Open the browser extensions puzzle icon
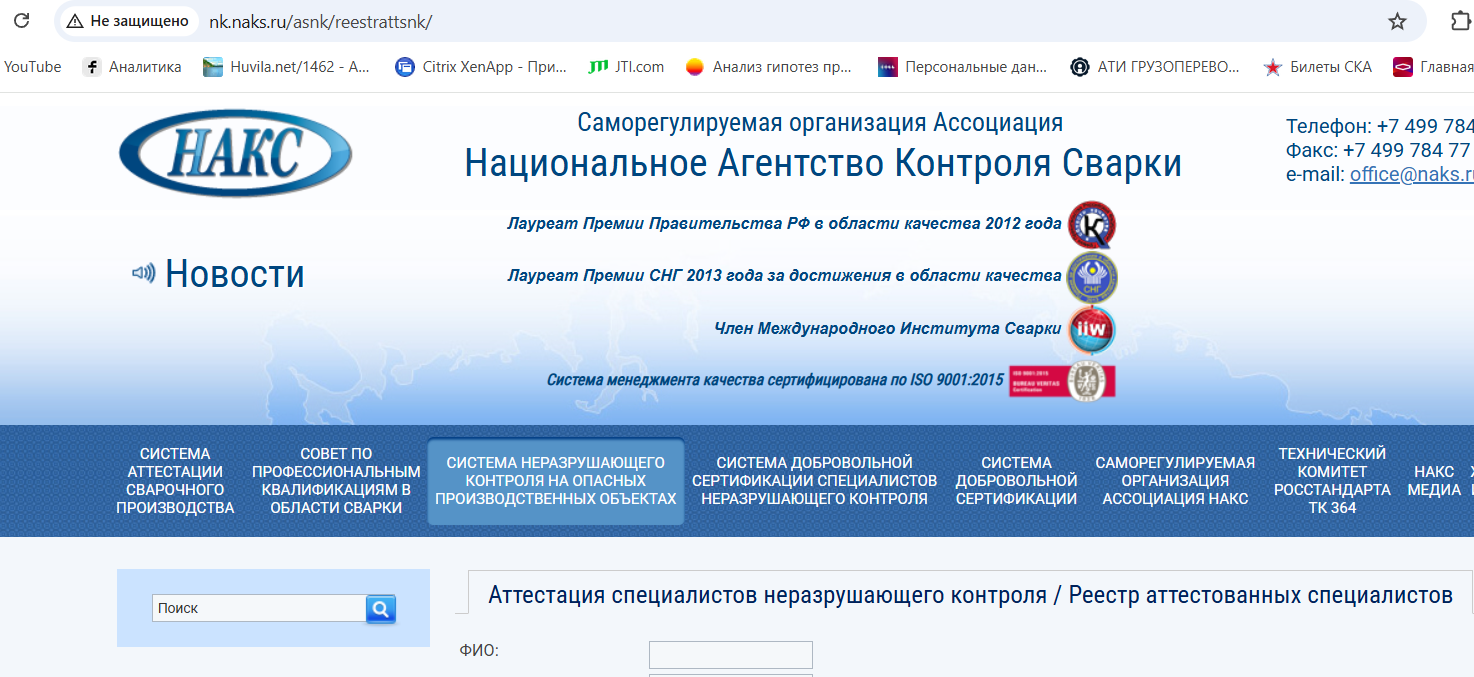This screenshot has height=677, width=1474. [x=1460, y=21]
